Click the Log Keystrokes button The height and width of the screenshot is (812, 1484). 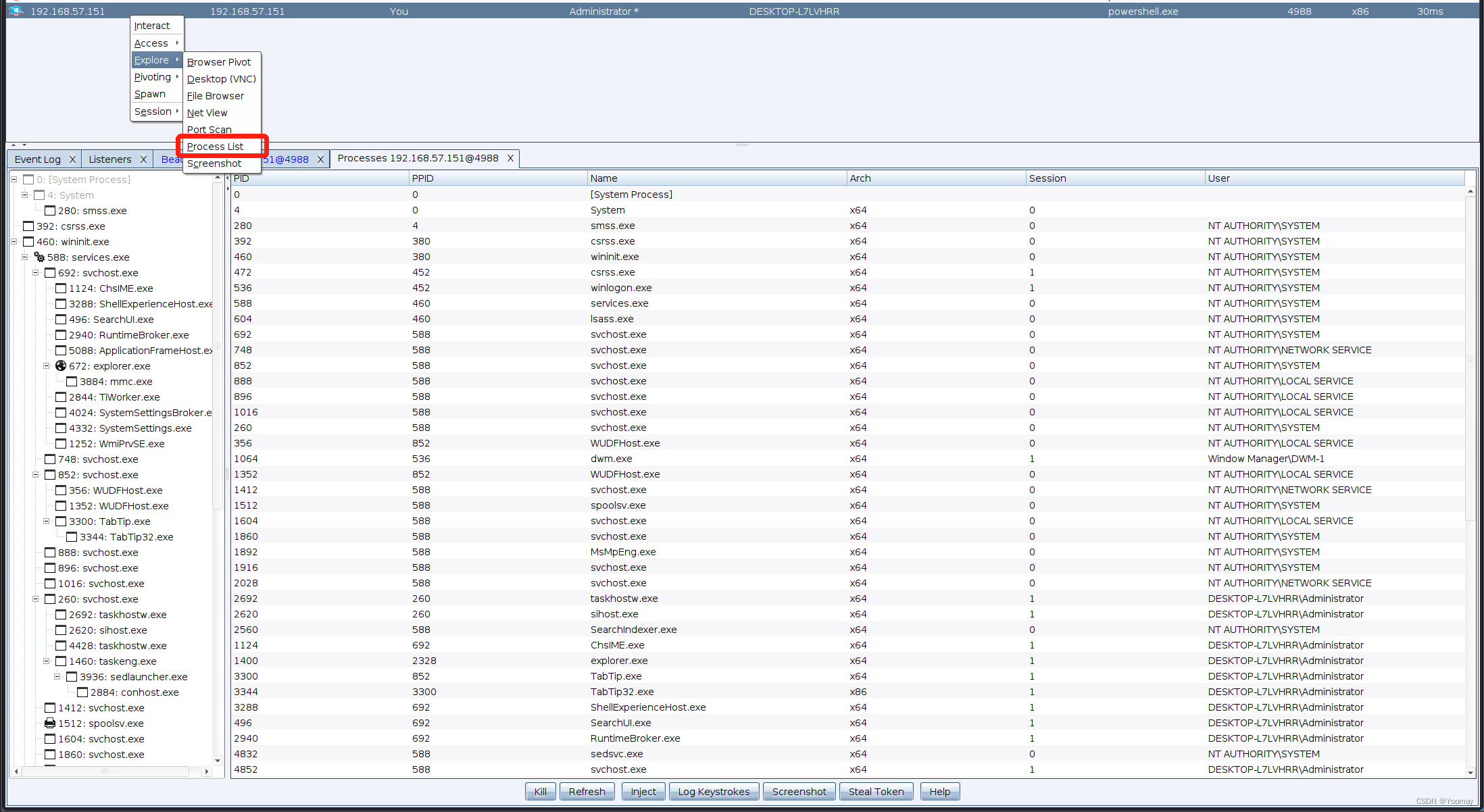click(714, 791)
